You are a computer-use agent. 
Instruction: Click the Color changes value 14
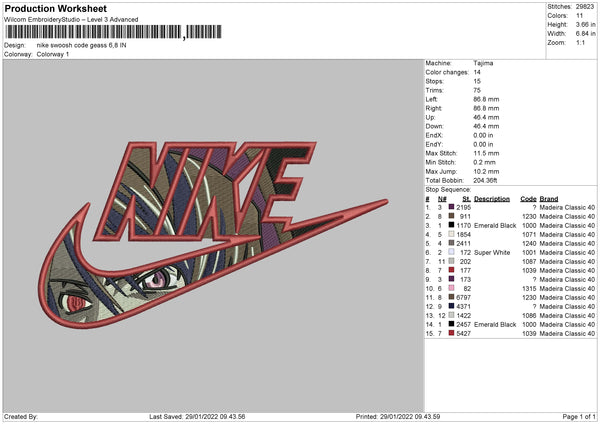pyautogui.click(x=477, y=72)
